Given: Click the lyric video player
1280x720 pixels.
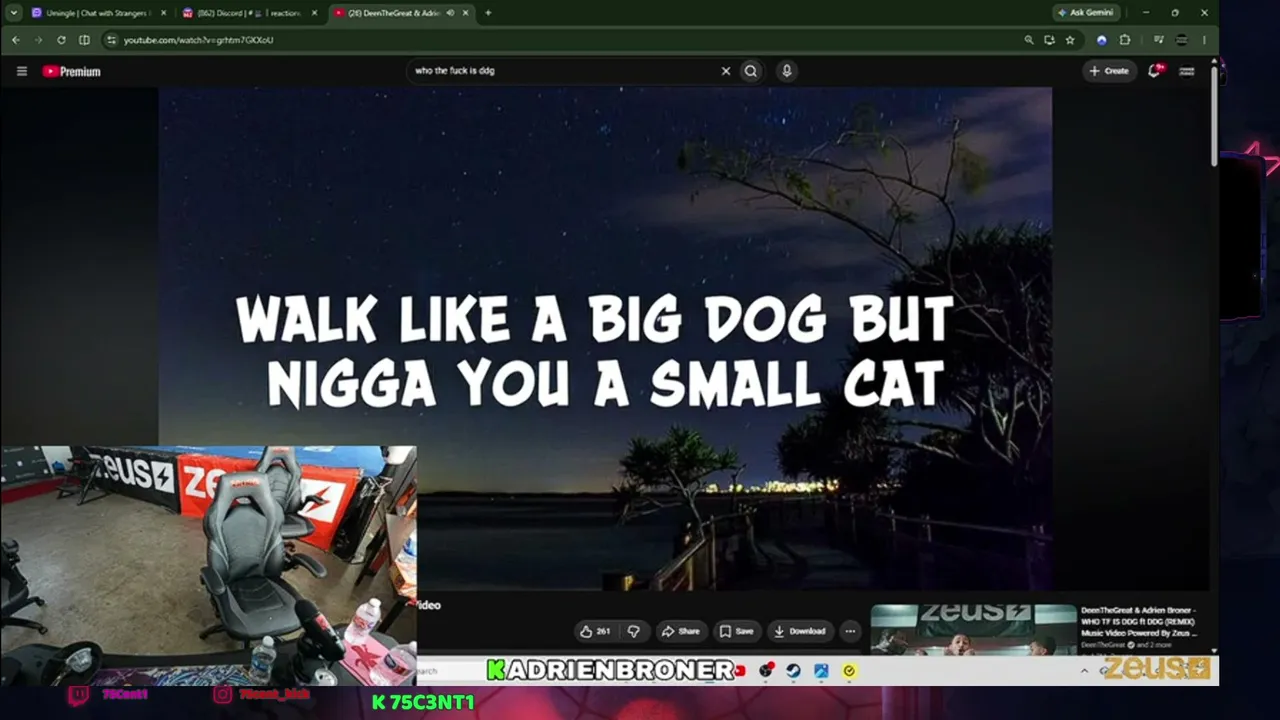Looking at the screenshot, I should 605,338.
